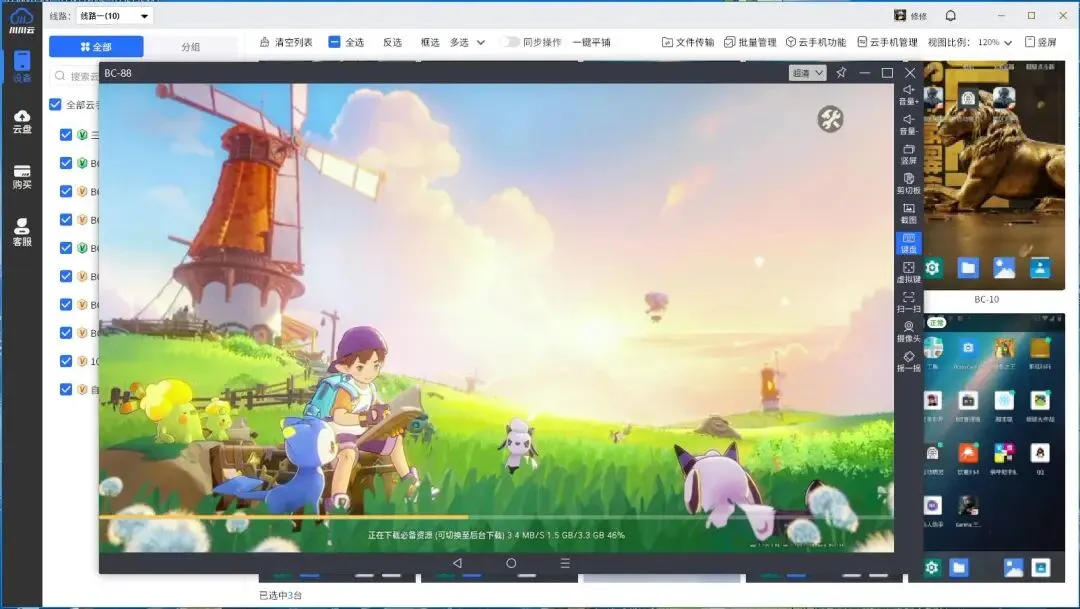Tap the Android back triangle button
Image resolution: width=1080 pixels, height=609 pixels.
[x=457, y=563]
